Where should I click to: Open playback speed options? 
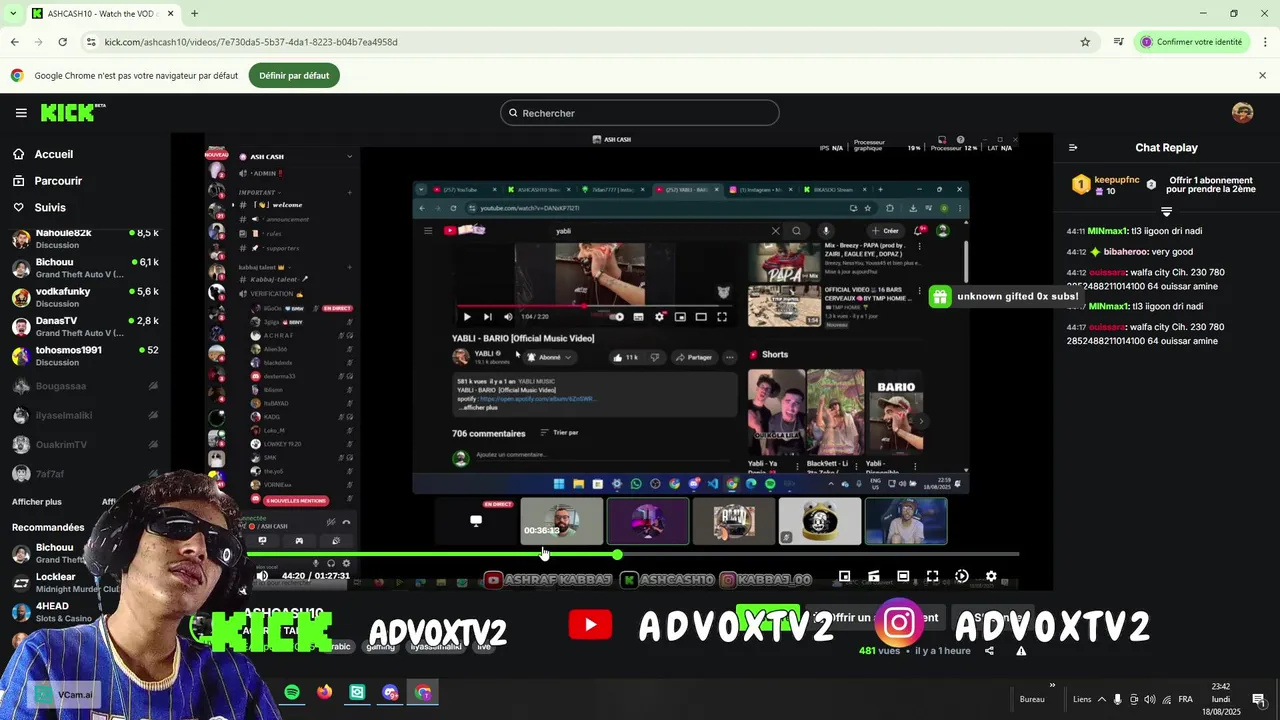[961, 576]
